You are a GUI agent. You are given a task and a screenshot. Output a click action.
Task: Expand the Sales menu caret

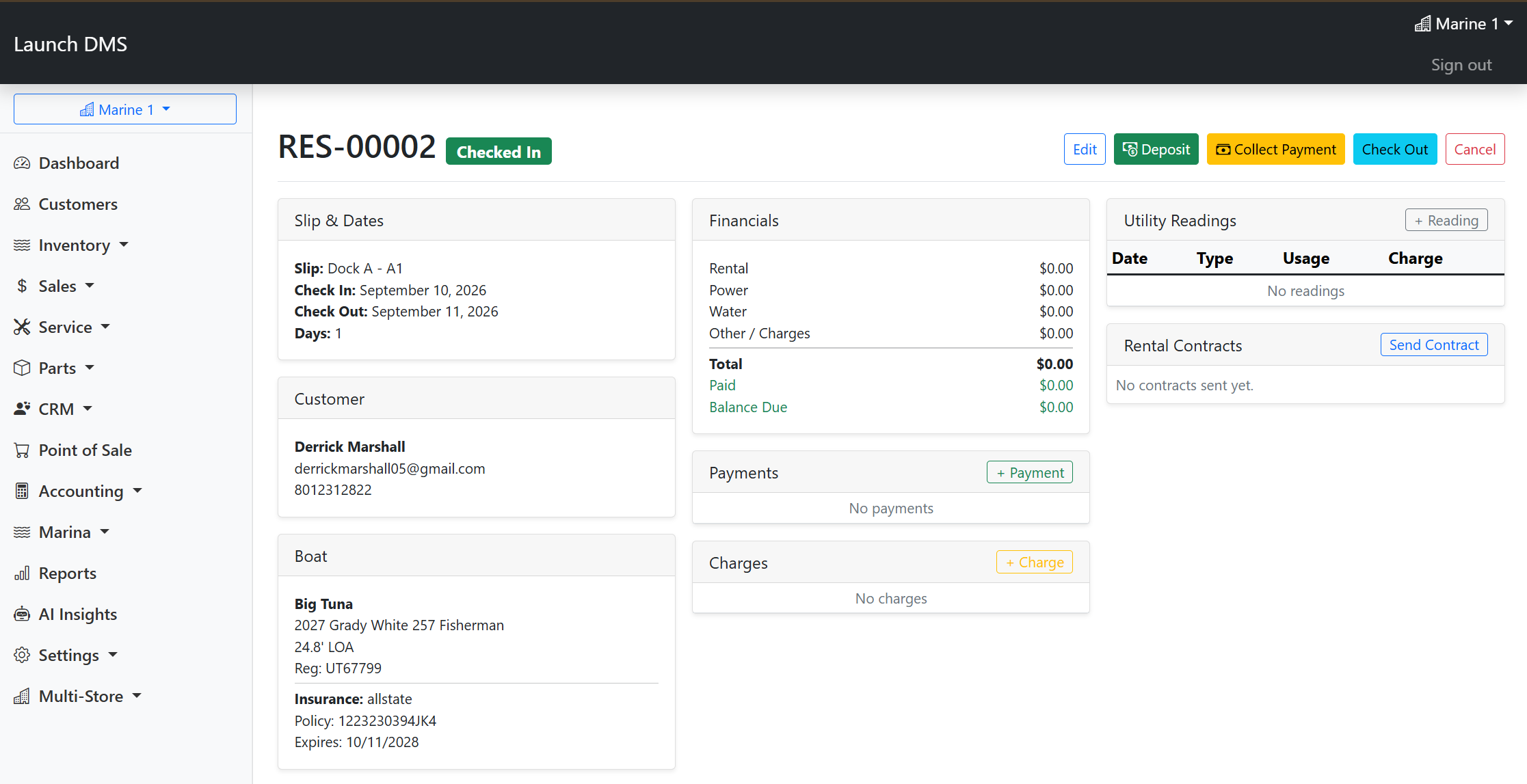[x=90, y=286]
